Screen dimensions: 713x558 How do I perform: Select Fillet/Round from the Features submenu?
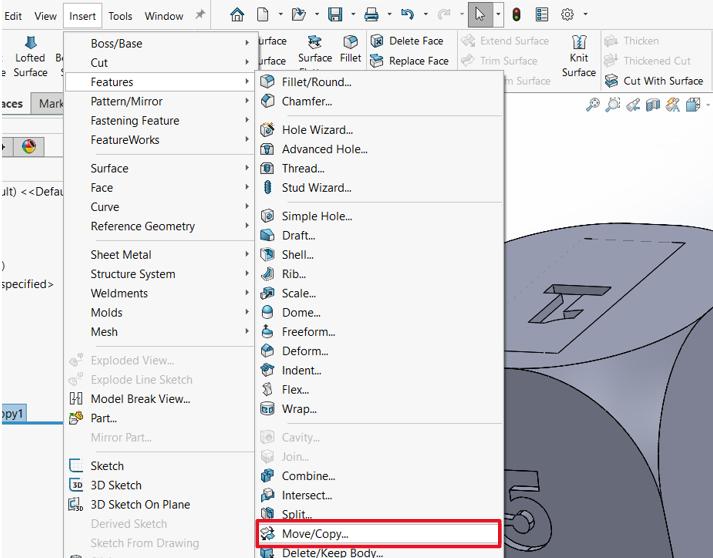pyautogui.click(x=380, y=82)
